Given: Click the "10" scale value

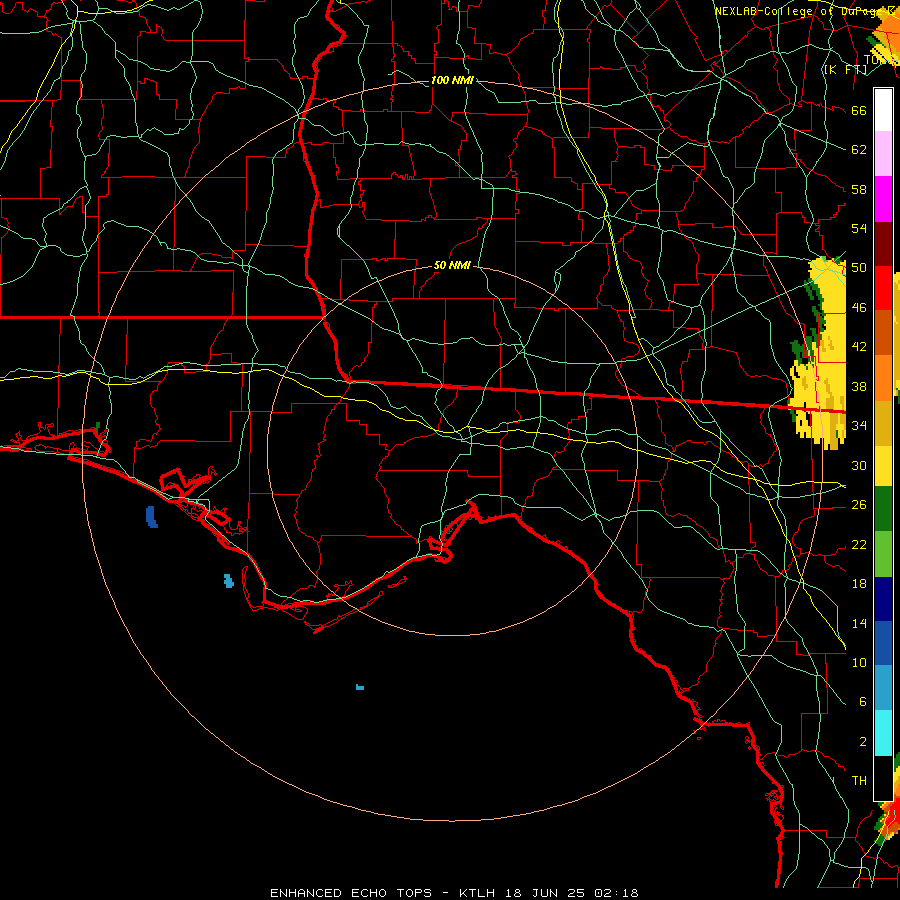Looking at the screenshot, I should [x=859, y=663].
